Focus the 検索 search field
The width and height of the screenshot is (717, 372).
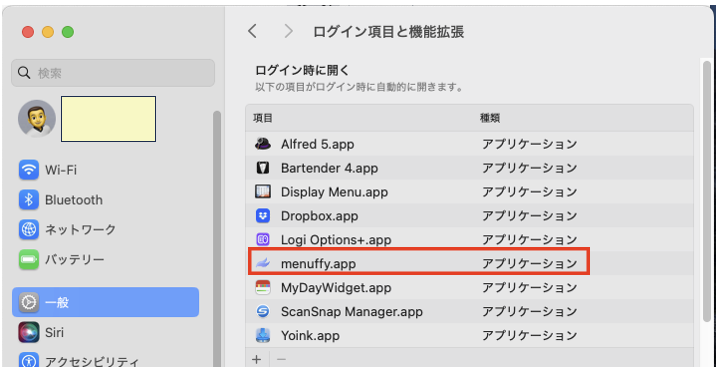coord(113,73)
